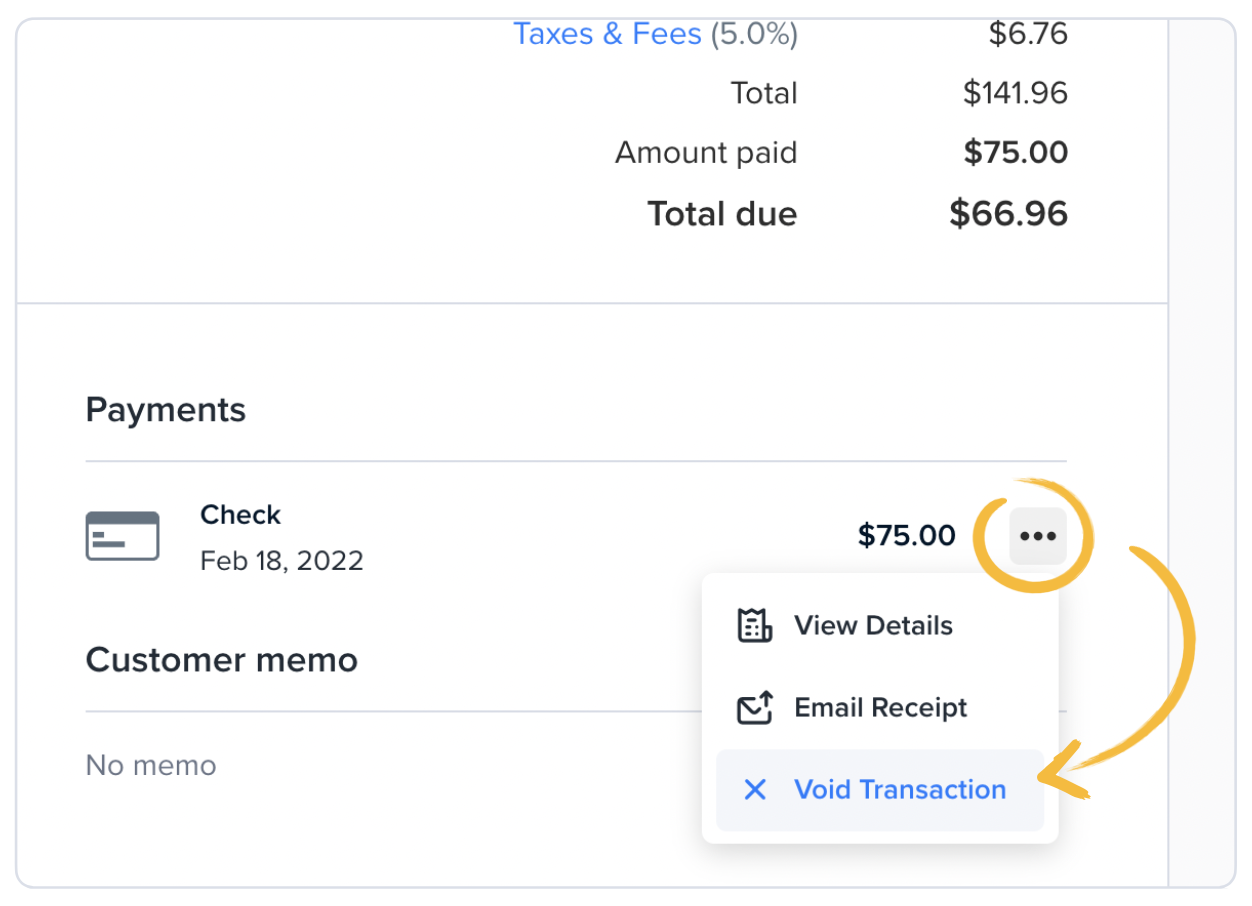Click the No memo placeholder text
Screen dimensions: 1252x906
coord(150,765)
